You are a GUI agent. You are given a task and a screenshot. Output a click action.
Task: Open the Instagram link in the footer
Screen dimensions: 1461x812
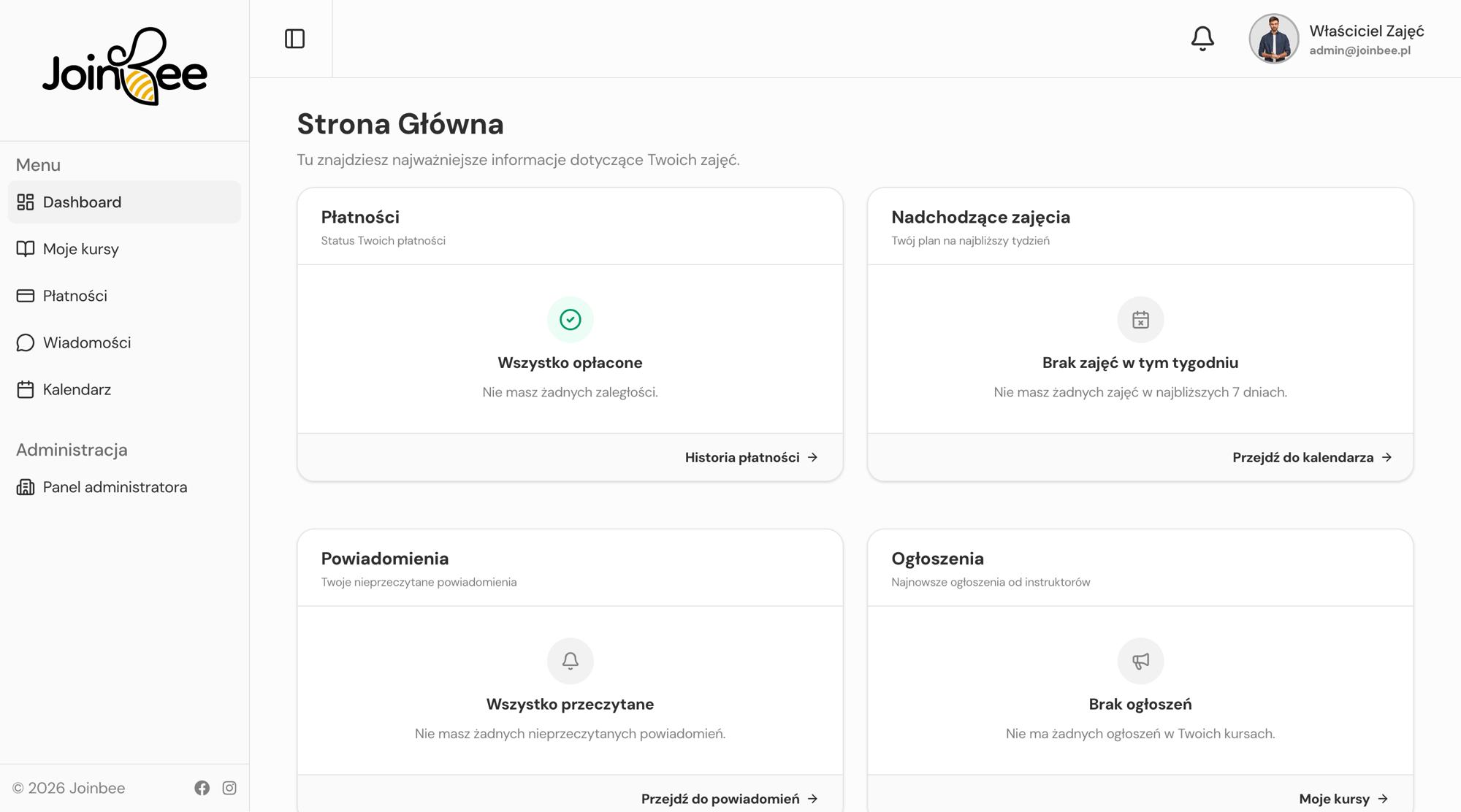pos(229,788)
